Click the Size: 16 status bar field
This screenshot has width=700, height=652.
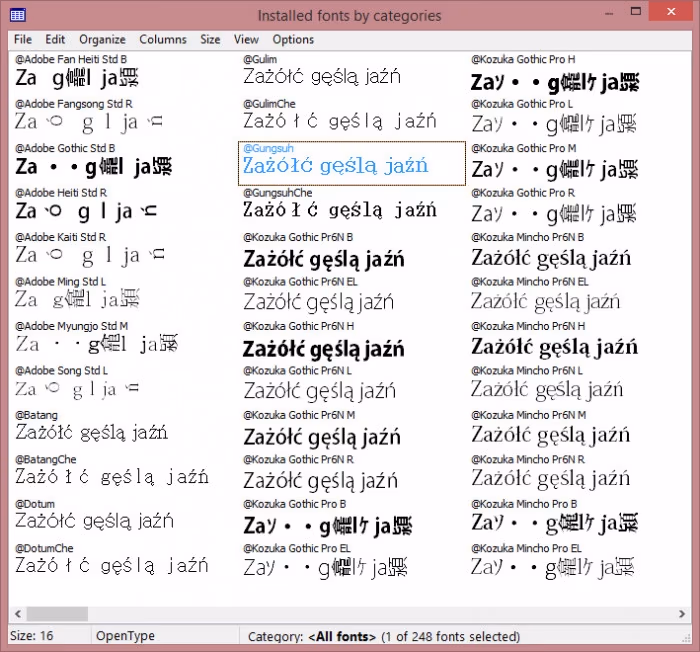[50, 635]
